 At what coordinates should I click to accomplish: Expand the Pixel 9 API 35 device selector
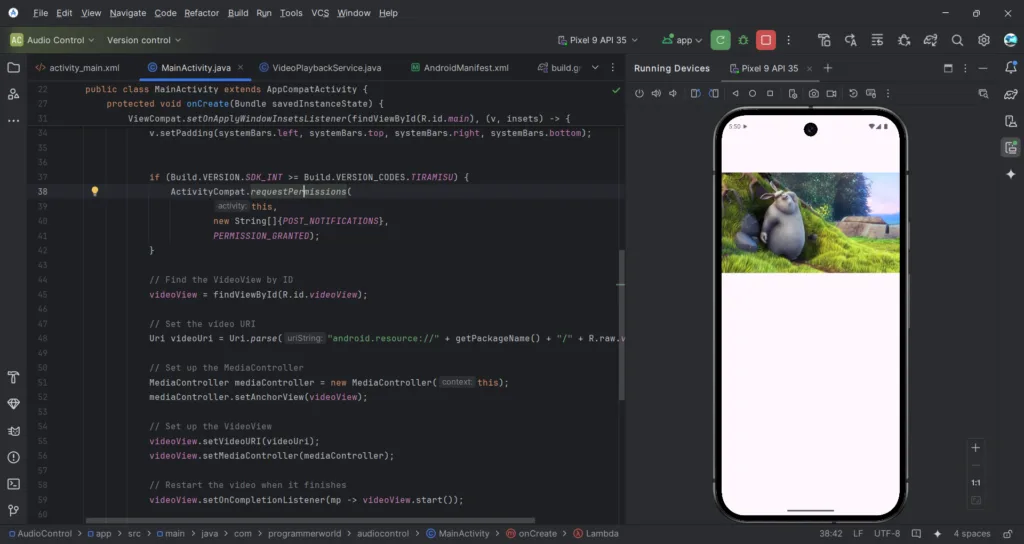pyautogui.click(x=597, y=40)
